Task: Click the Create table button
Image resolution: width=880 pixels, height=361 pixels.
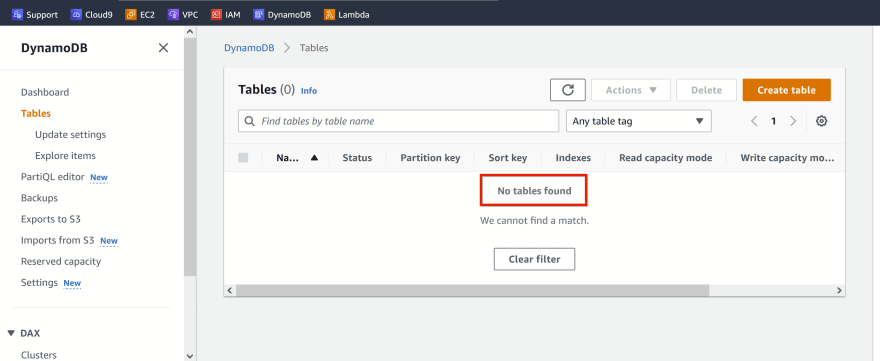Action: tap(786, 90)
